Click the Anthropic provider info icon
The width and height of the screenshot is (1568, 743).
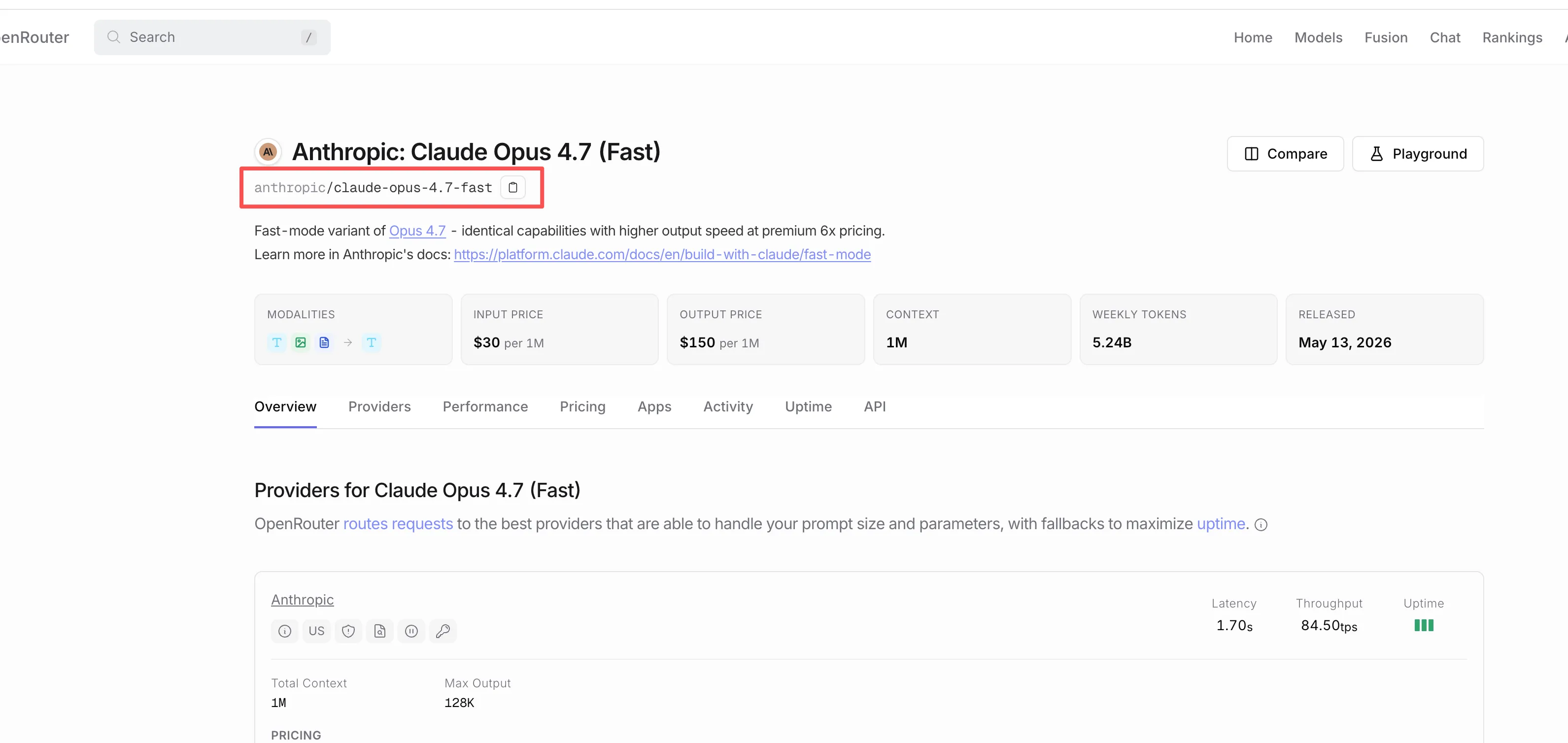click(285, 631)
